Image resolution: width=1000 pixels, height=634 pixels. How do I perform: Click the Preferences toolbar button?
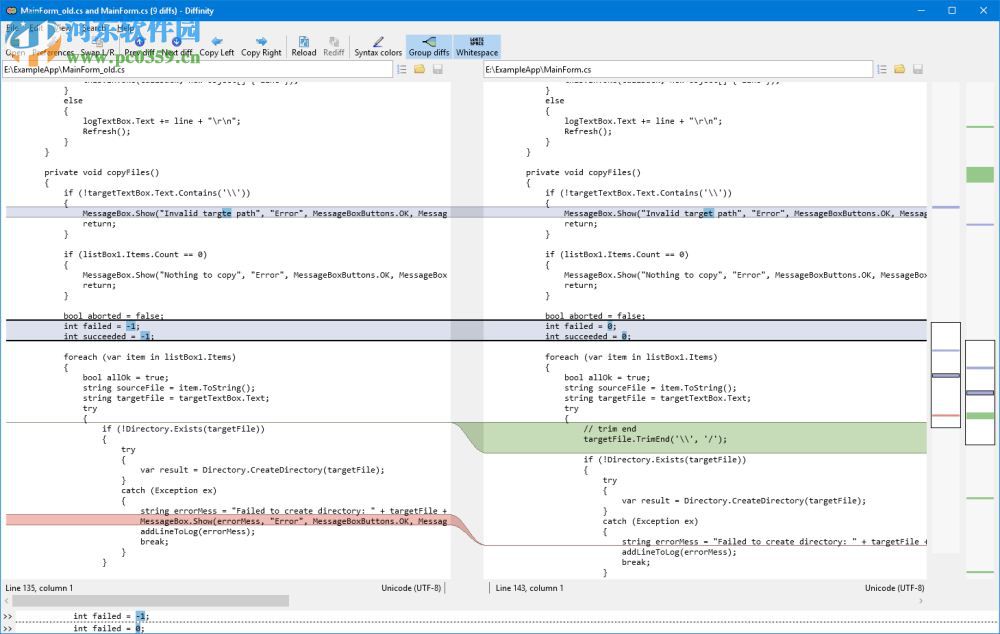coord(53,46)
